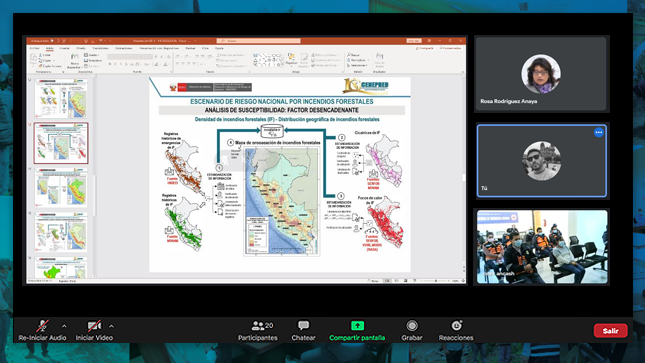Open the Insertar tab in PowerPoint ribbon
The width and height of the screenshot is (645, 363).
(65, 48)
